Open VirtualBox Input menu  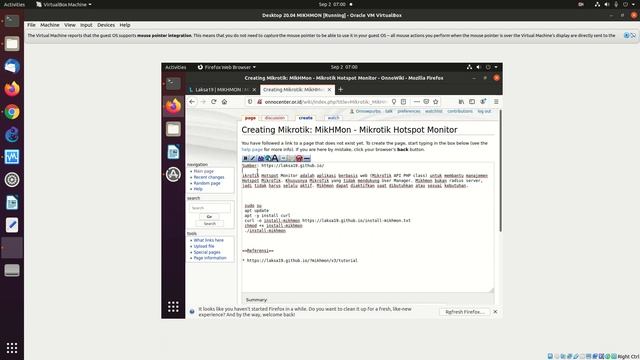pos(86,25)
